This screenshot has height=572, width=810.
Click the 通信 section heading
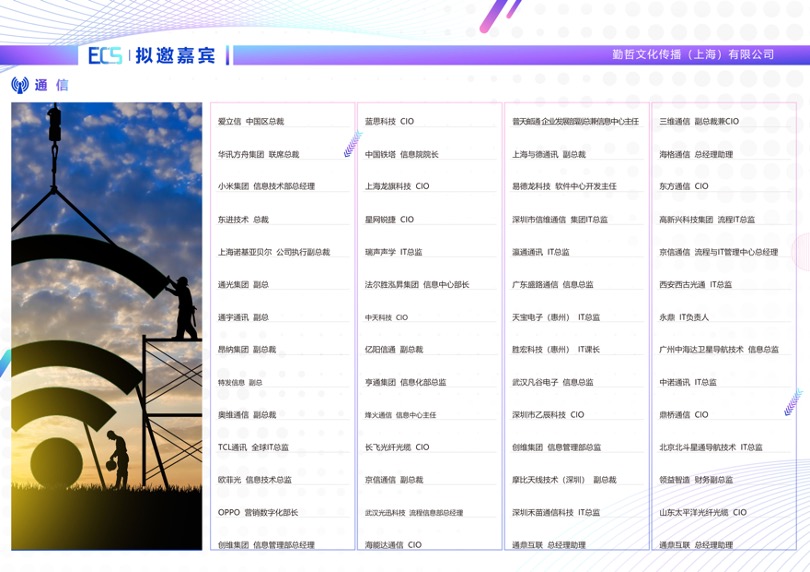[51, 85]
